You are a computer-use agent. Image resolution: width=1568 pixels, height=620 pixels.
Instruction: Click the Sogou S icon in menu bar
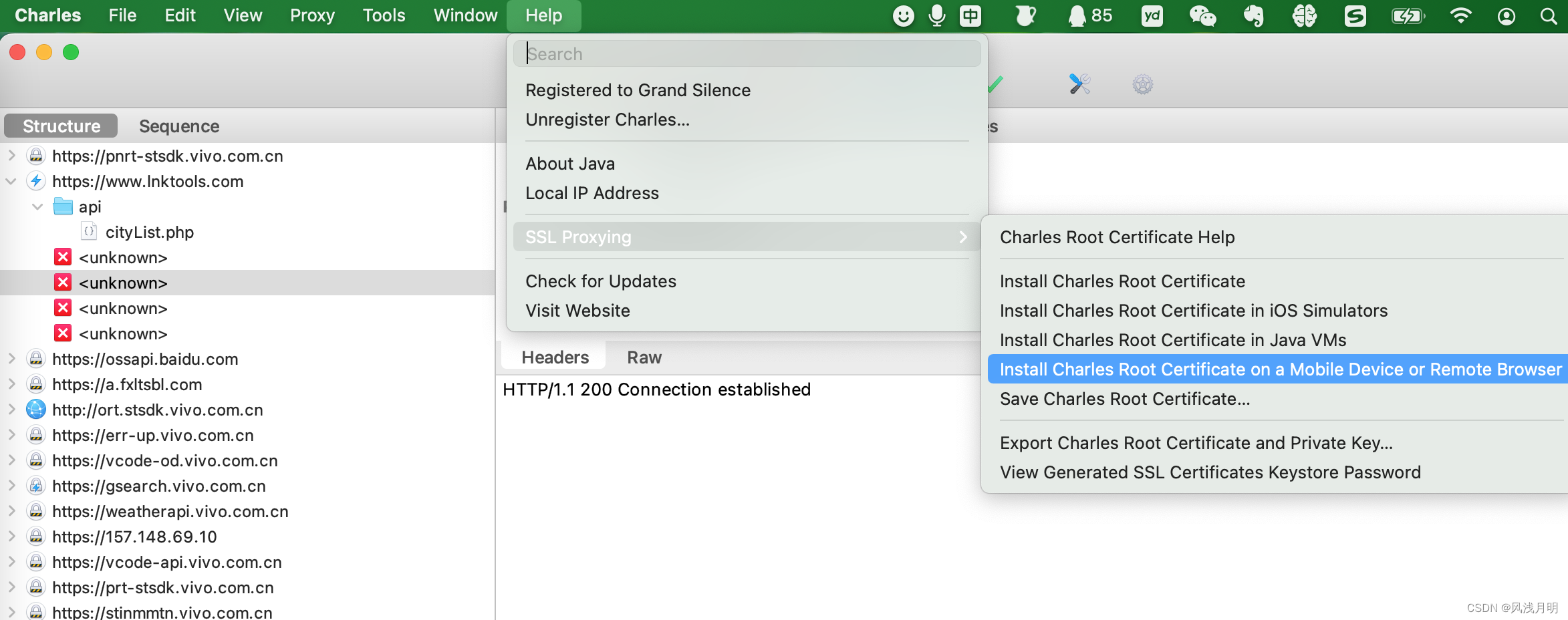(x=1355, y=15)
